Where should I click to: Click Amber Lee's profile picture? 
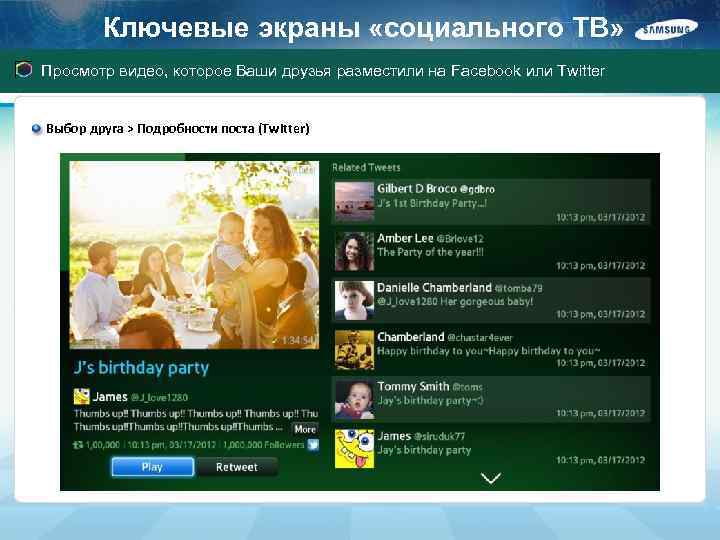[354, 251]
